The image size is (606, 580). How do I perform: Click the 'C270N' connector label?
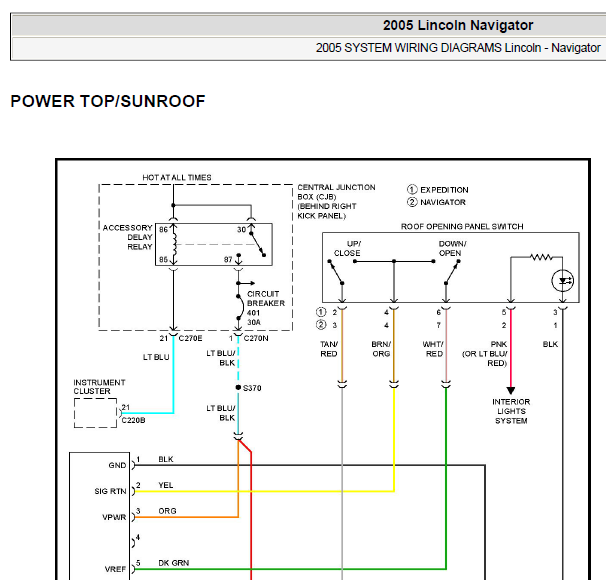(x=256, y=338)
